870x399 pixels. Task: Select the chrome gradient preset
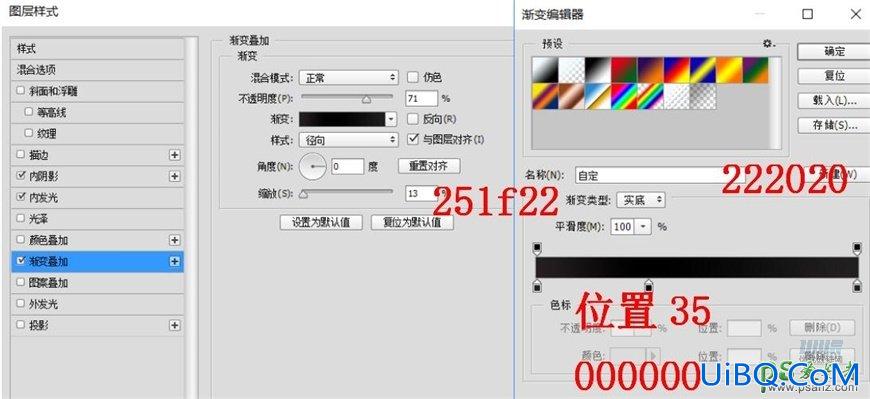click(x=597, y=97)
